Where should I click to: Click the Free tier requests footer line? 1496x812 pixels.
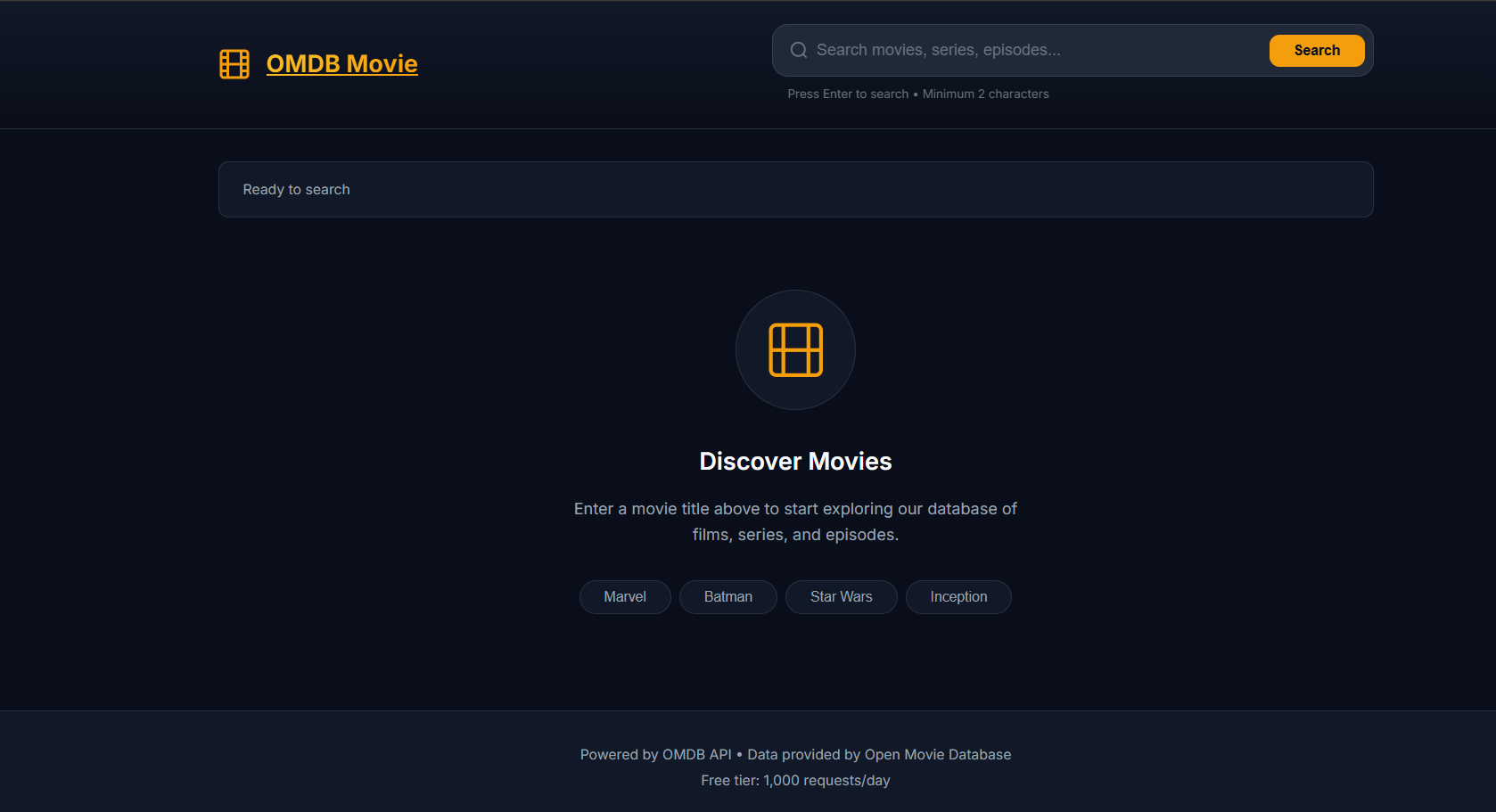[795, 781]
